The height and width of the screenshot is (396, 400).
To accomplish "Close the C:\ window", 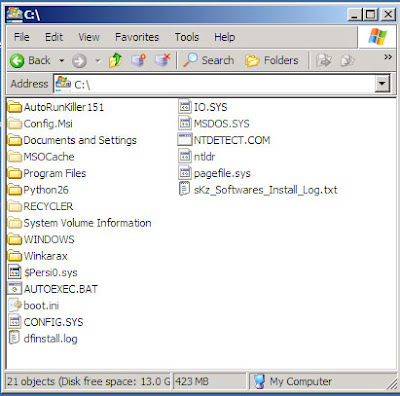I will (x=388, y=14).
